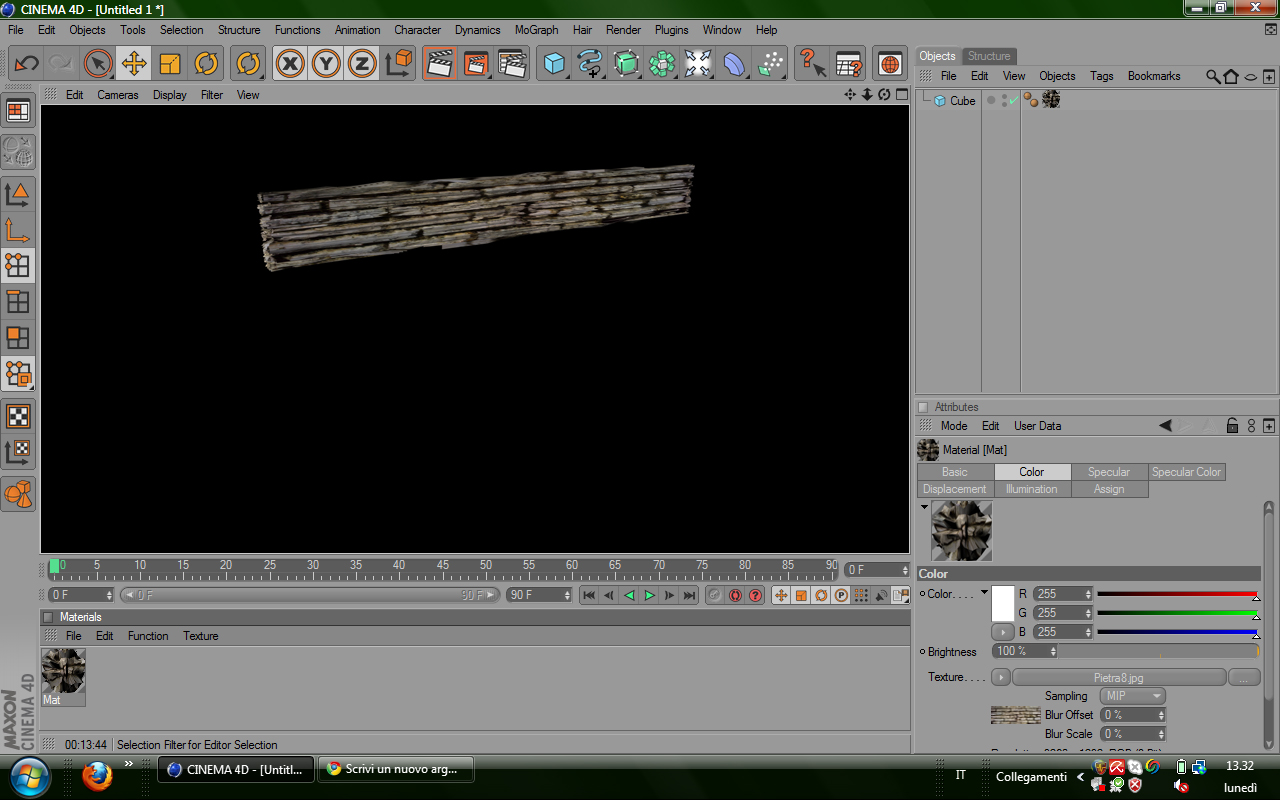Screen dimensions: 1280x800
Task: Collapse the material preview triangle
Action: click(x=924, y=507)
